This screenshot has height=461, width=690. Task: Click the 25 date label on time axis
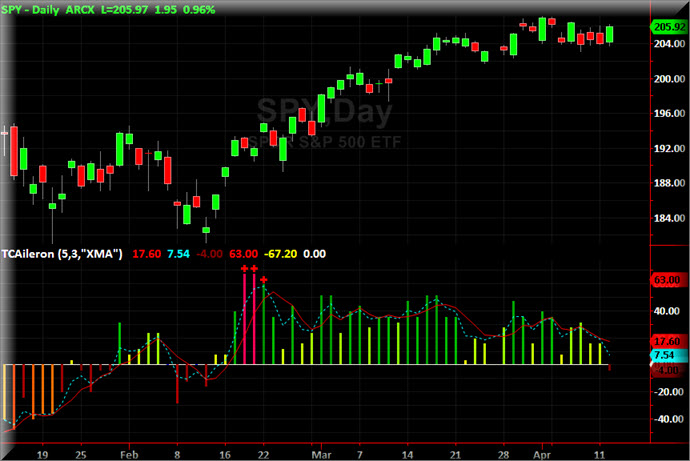click(81, 454)
